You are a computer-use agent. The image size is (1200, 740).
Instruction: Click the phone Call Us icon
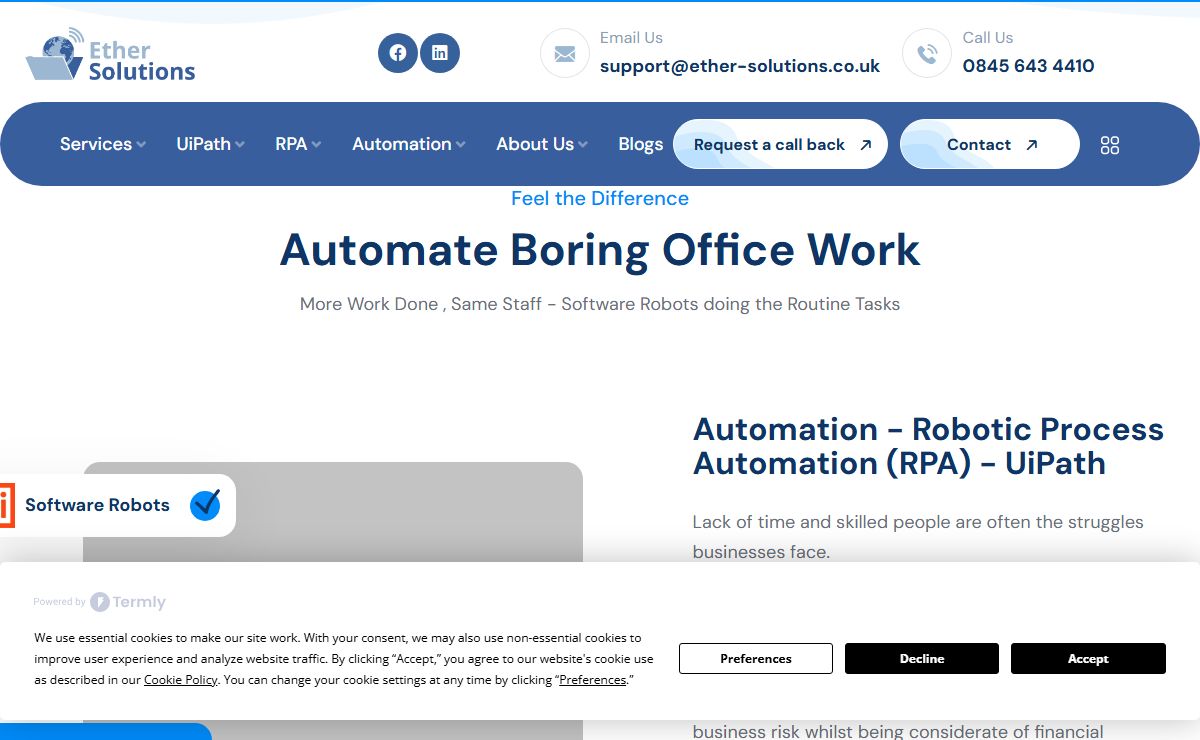coord(927,53)
